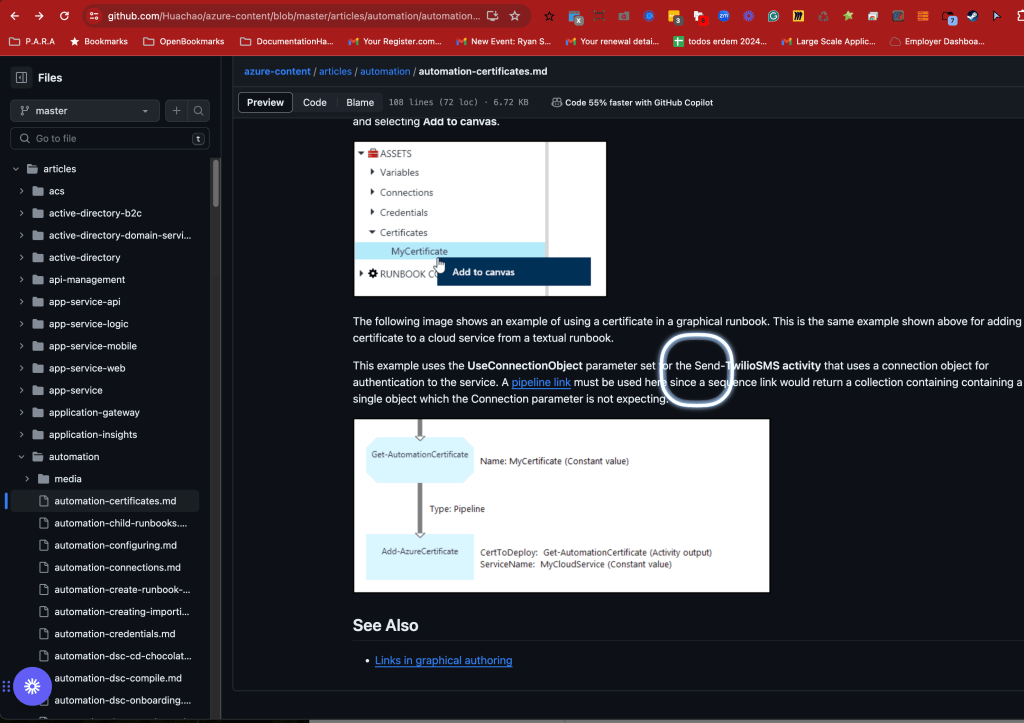Expand the app-service-logic folder

coord(22,324)
